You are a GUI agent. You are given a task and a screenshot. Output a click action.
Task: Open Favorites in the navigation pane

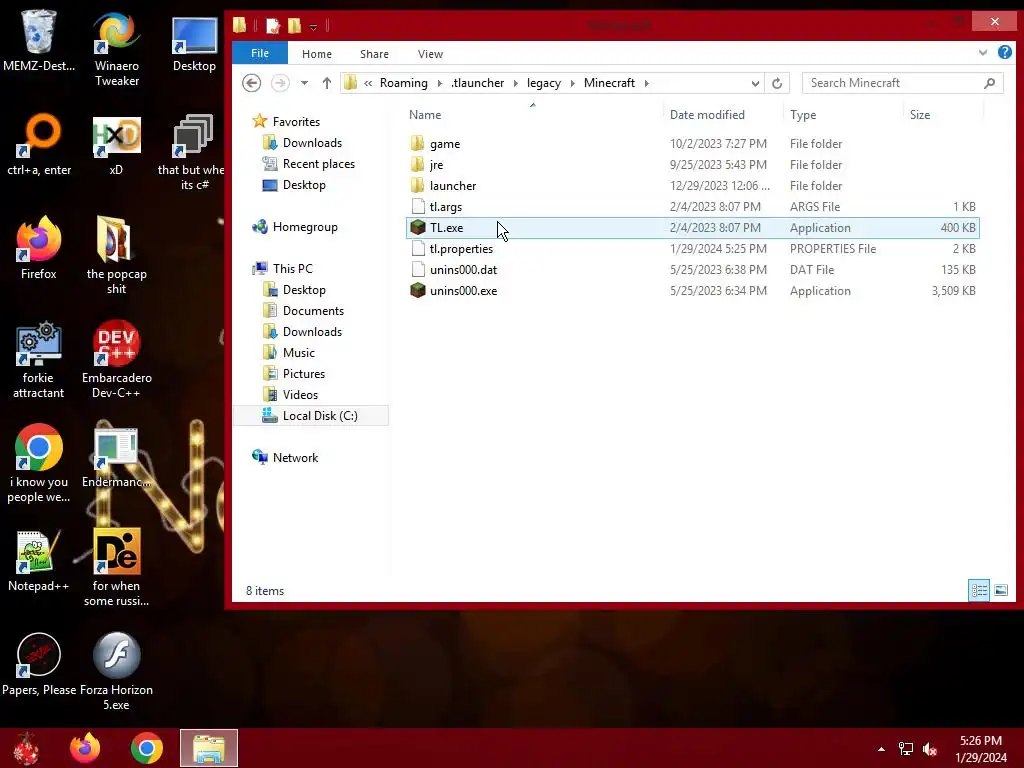click(296, 121)
